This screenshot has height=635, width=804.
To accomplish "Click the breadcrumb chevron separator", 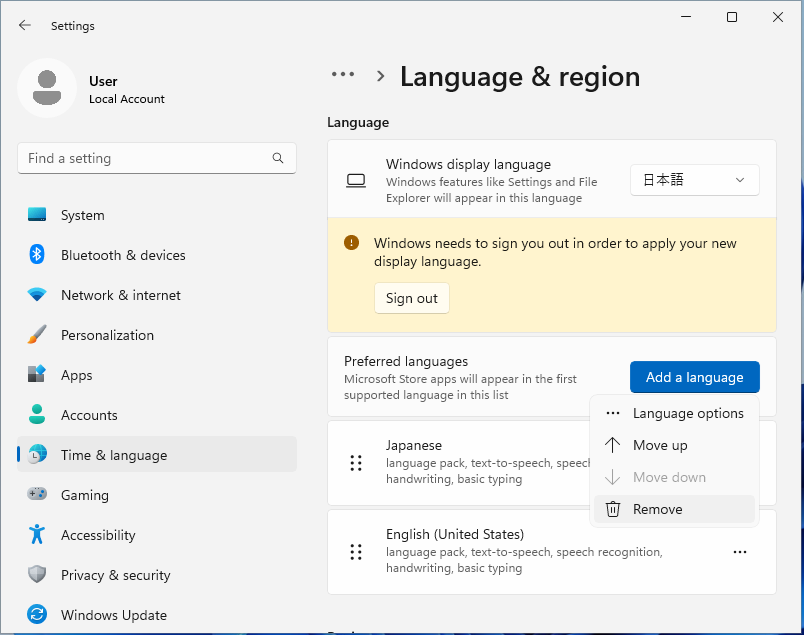I will click(380, 76).
